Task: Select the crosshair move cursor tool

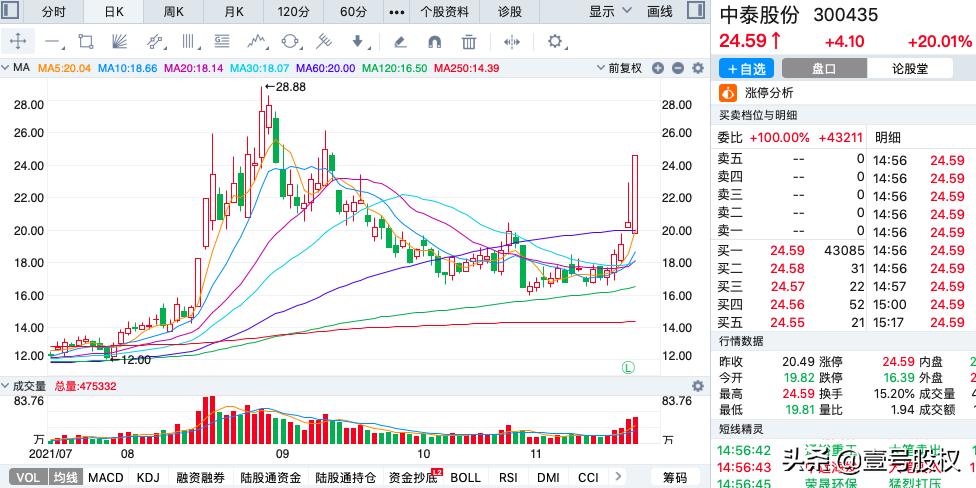Action: 19,42
